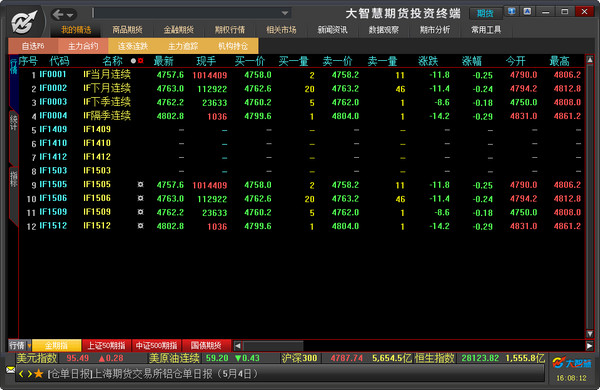Open the 行情 dropdown arrow in the bottom bar

[29, 346]
